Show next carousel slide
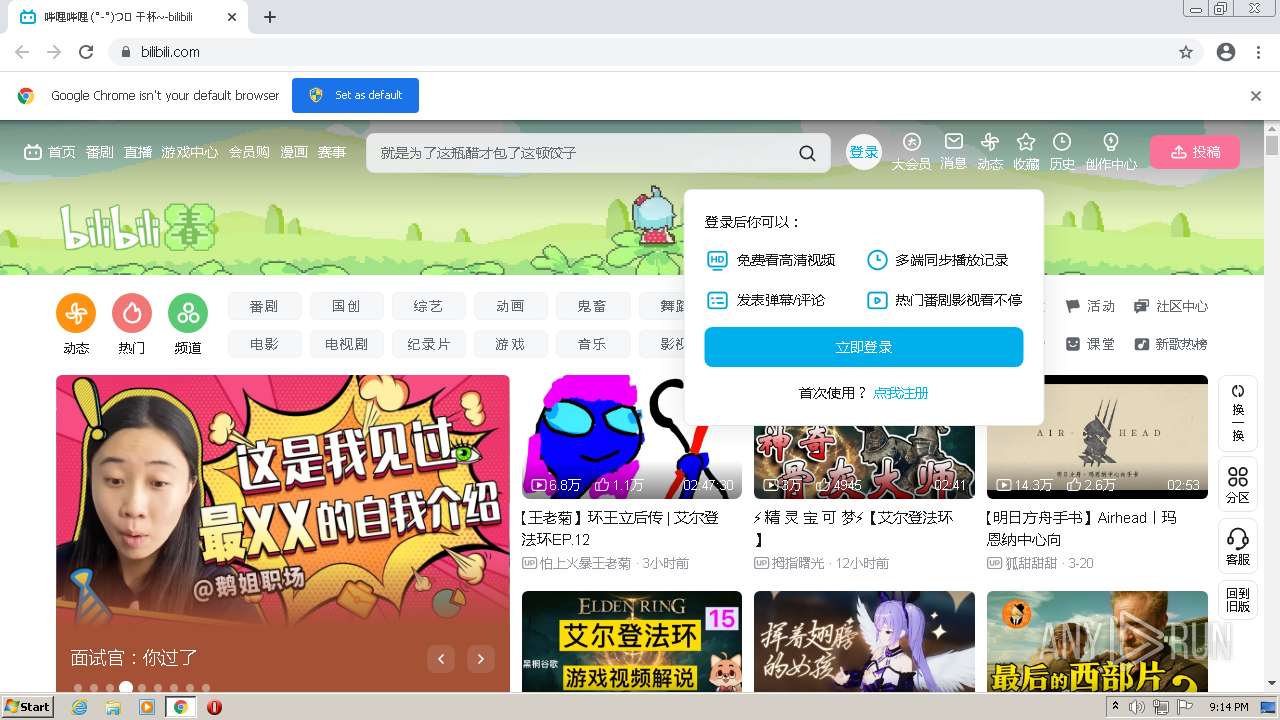The width and height of the screenshot is (1280, 720). pyautogui.click(x=481, y=658)
